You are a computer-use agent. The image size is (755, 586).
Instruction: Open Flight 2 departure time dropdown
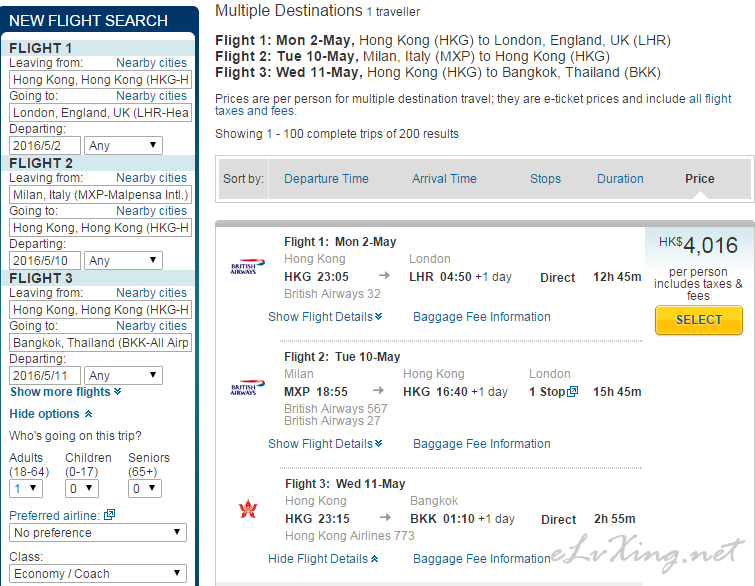123,260
